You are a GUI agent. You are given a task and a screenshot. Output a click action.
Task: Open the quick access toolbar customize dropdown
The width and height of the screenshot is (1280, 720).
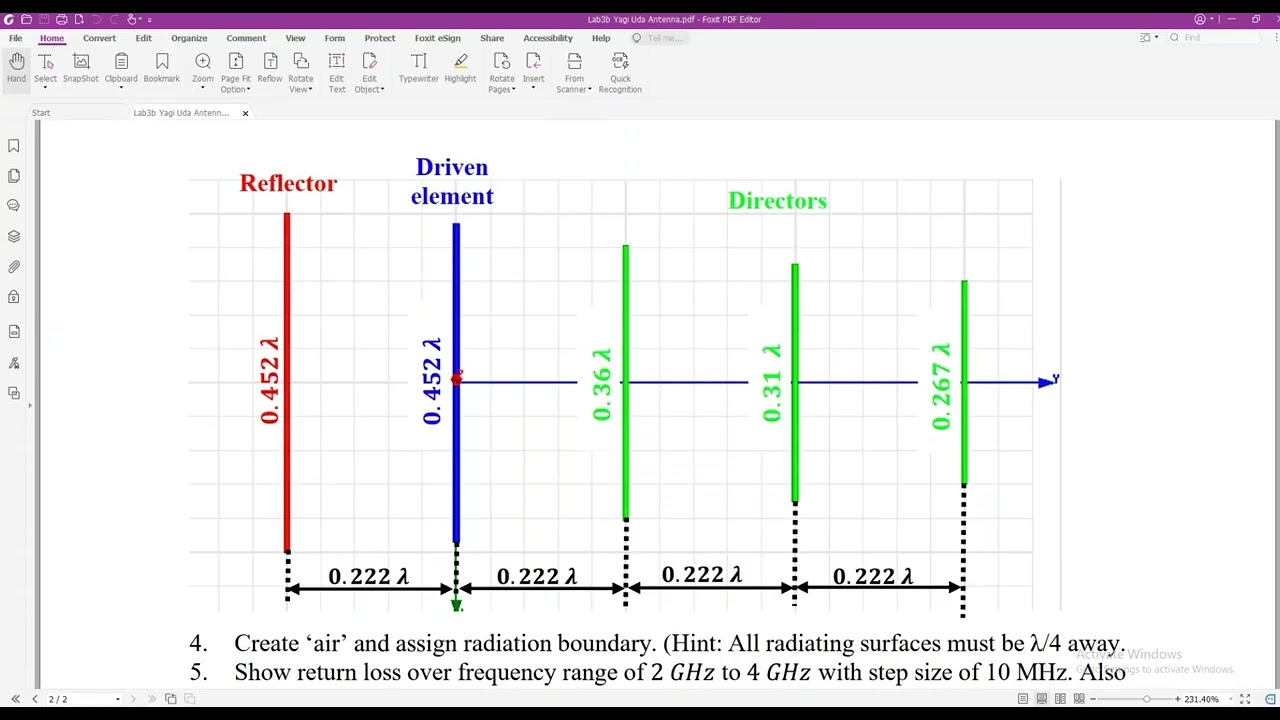[150, 19]
